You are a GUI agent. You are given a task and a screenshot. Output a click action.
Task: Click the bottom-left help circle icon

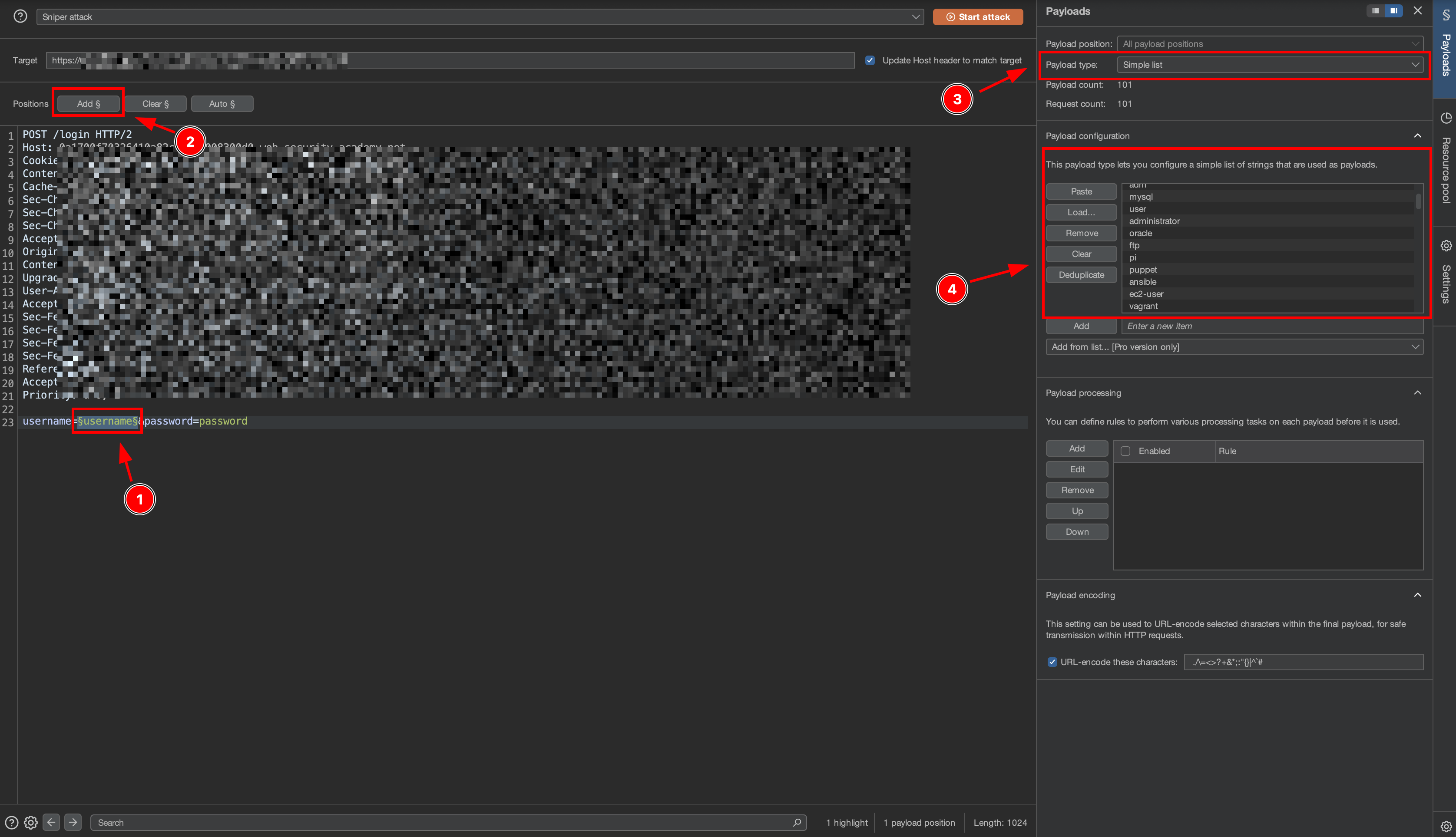point(11,823)
